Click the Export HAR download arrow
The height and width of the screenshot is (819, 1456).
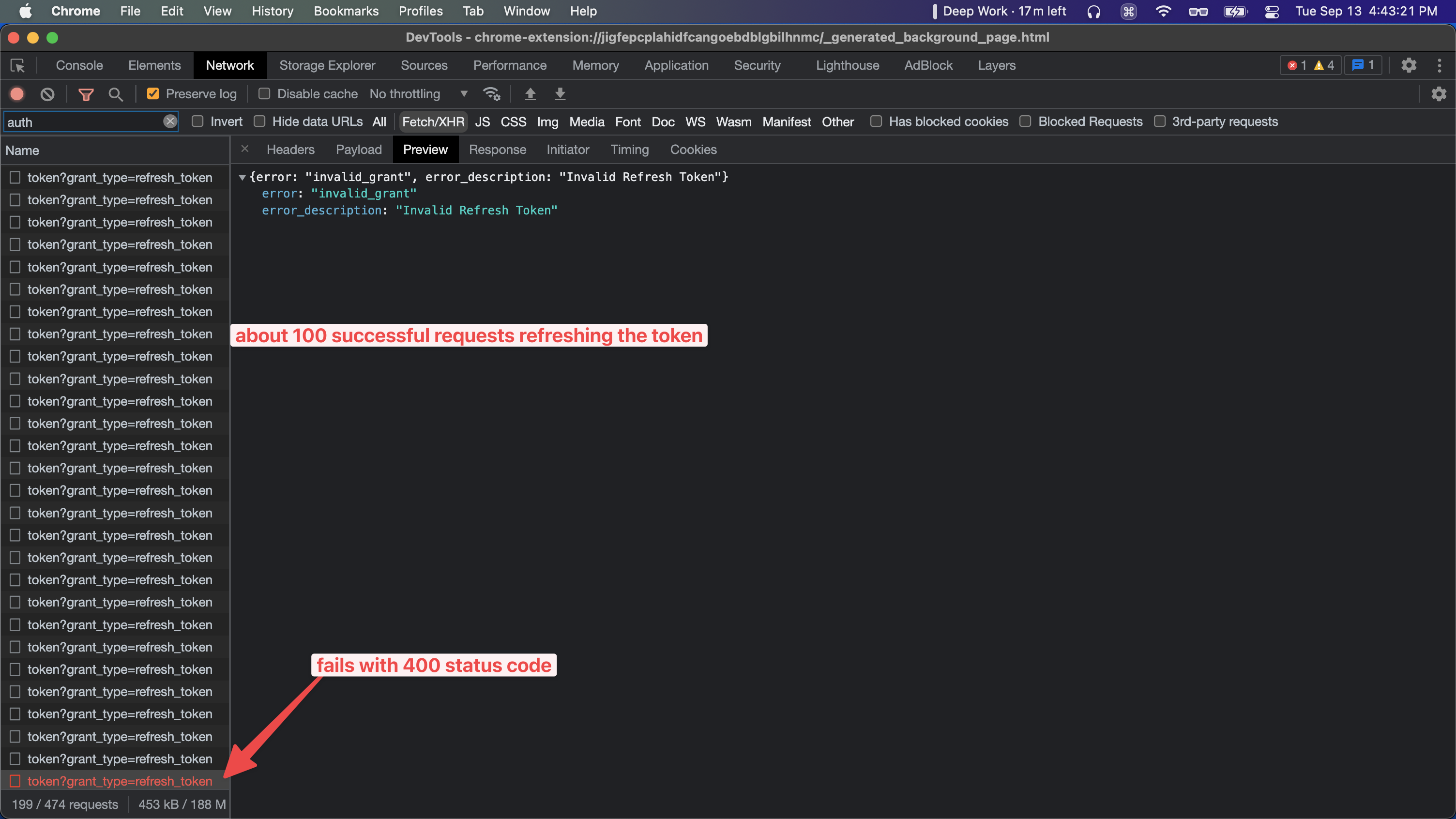(x=560, y=94)
